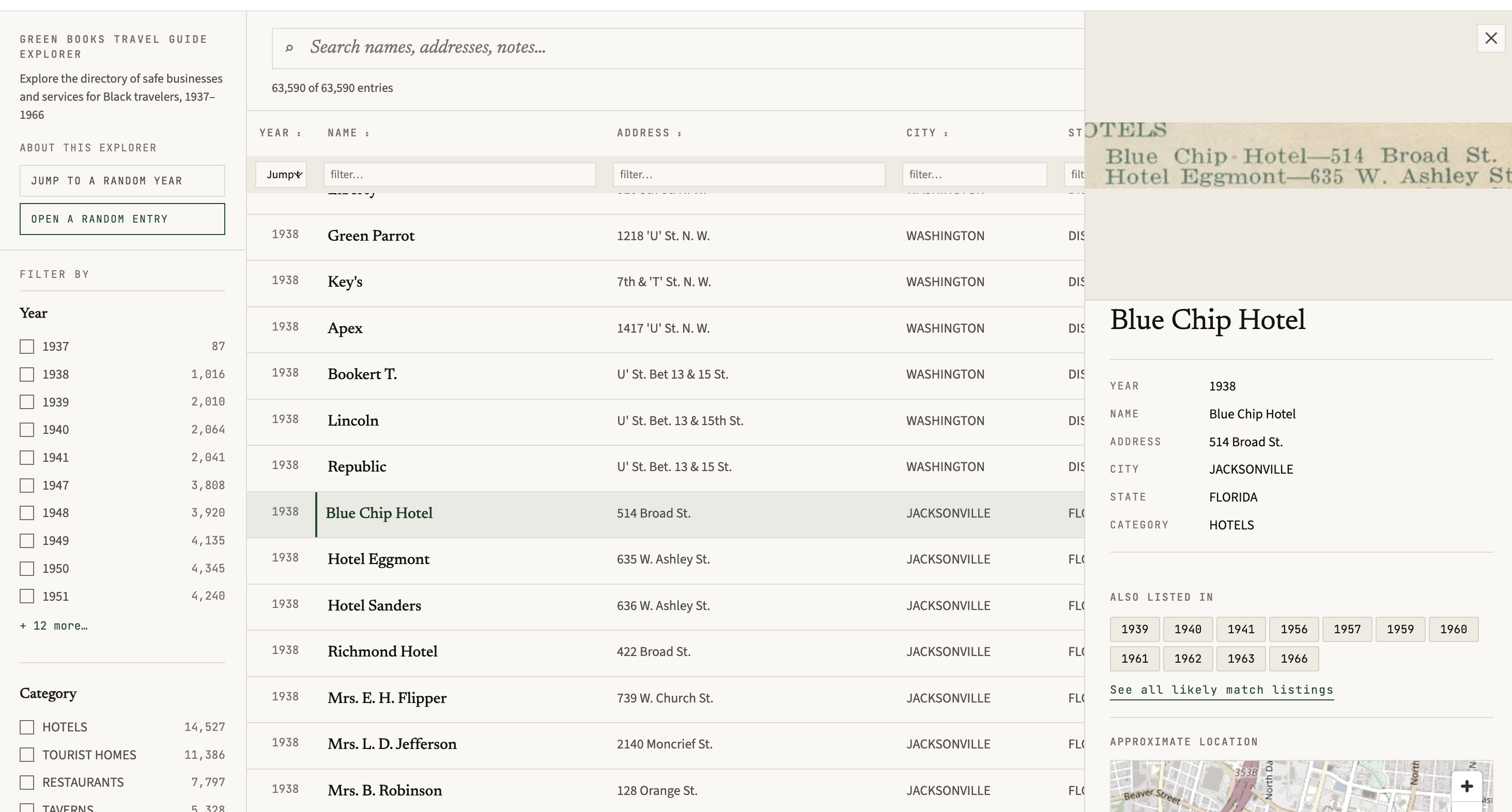Select the 1950 year checkbox
The height and width of the screenshot is (812, 1512).
[27, 569]
